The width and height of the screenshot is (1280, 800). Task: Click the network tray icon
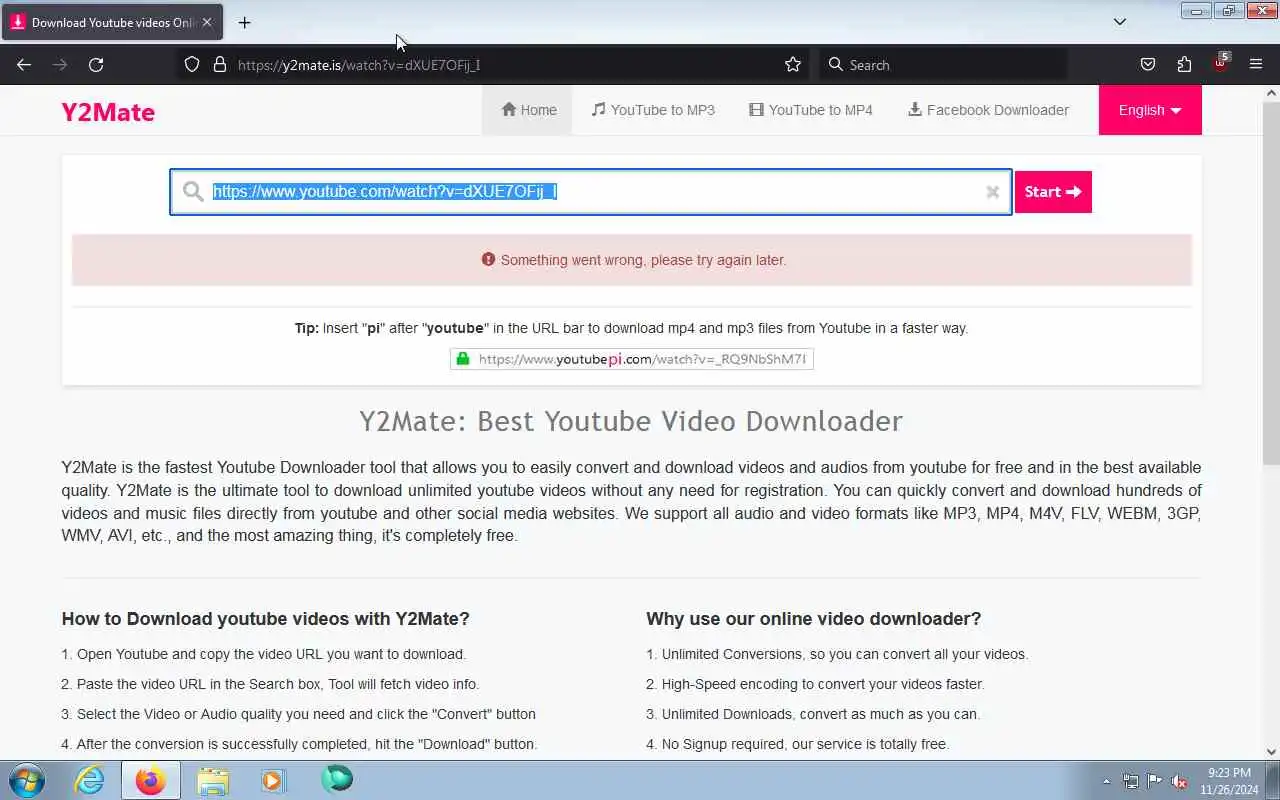(1130, 781)
